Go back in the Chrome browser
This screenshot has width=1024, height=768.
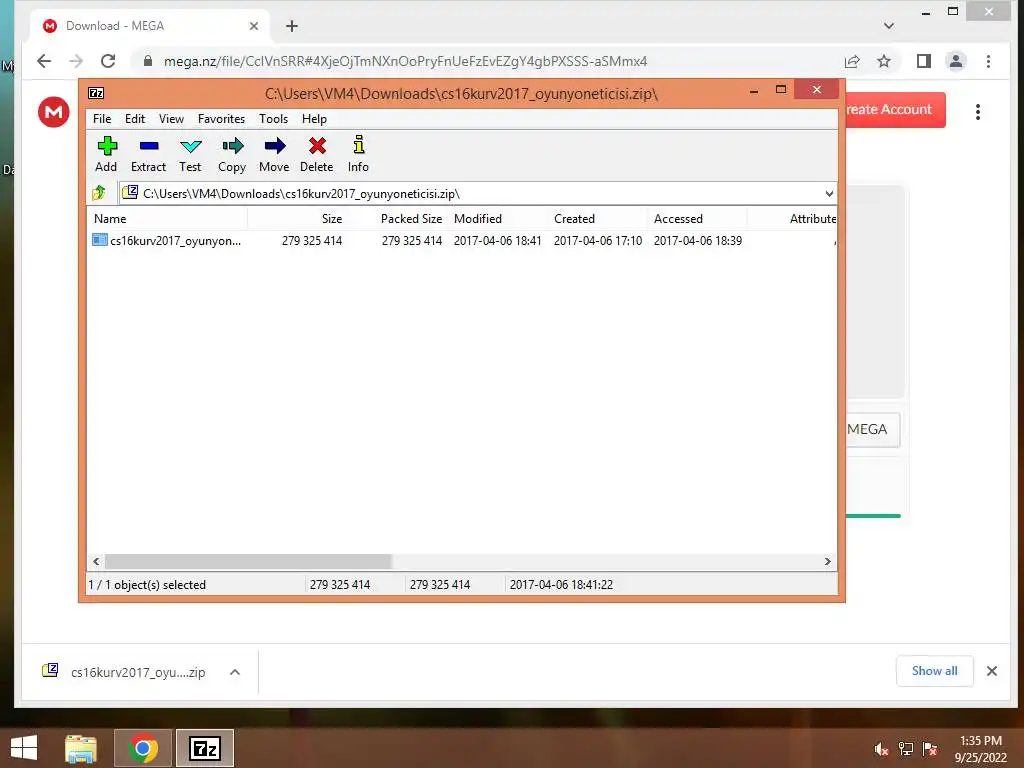pos(44,61)
